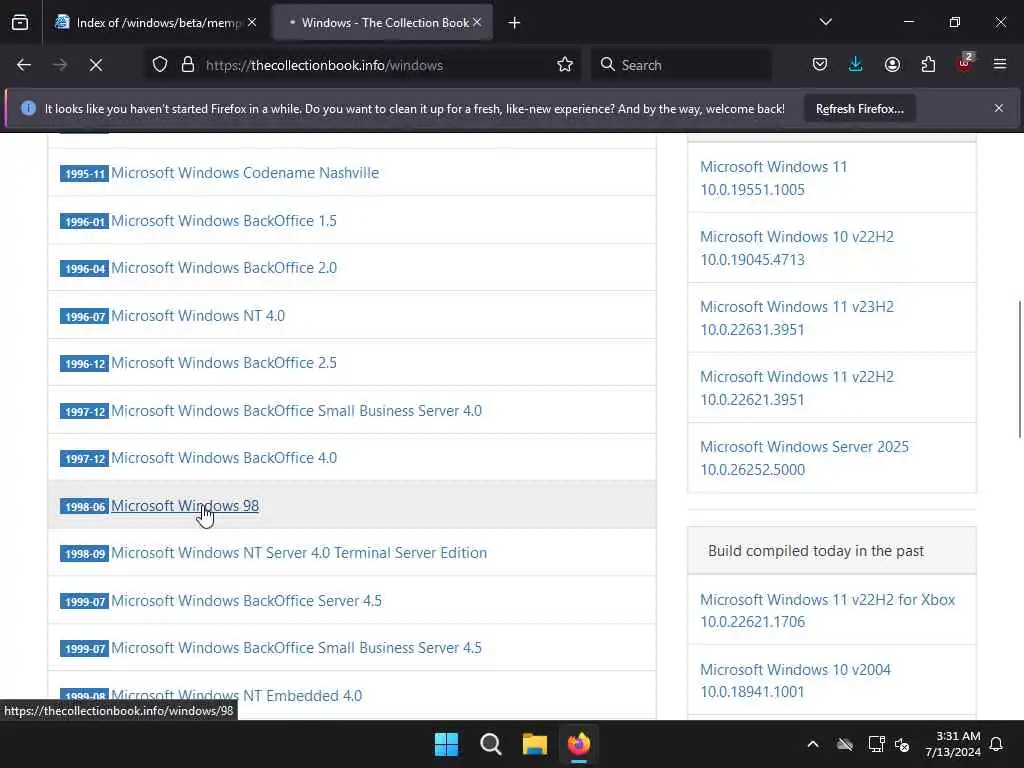Open notifications bell icon

[x=997, y=744]
